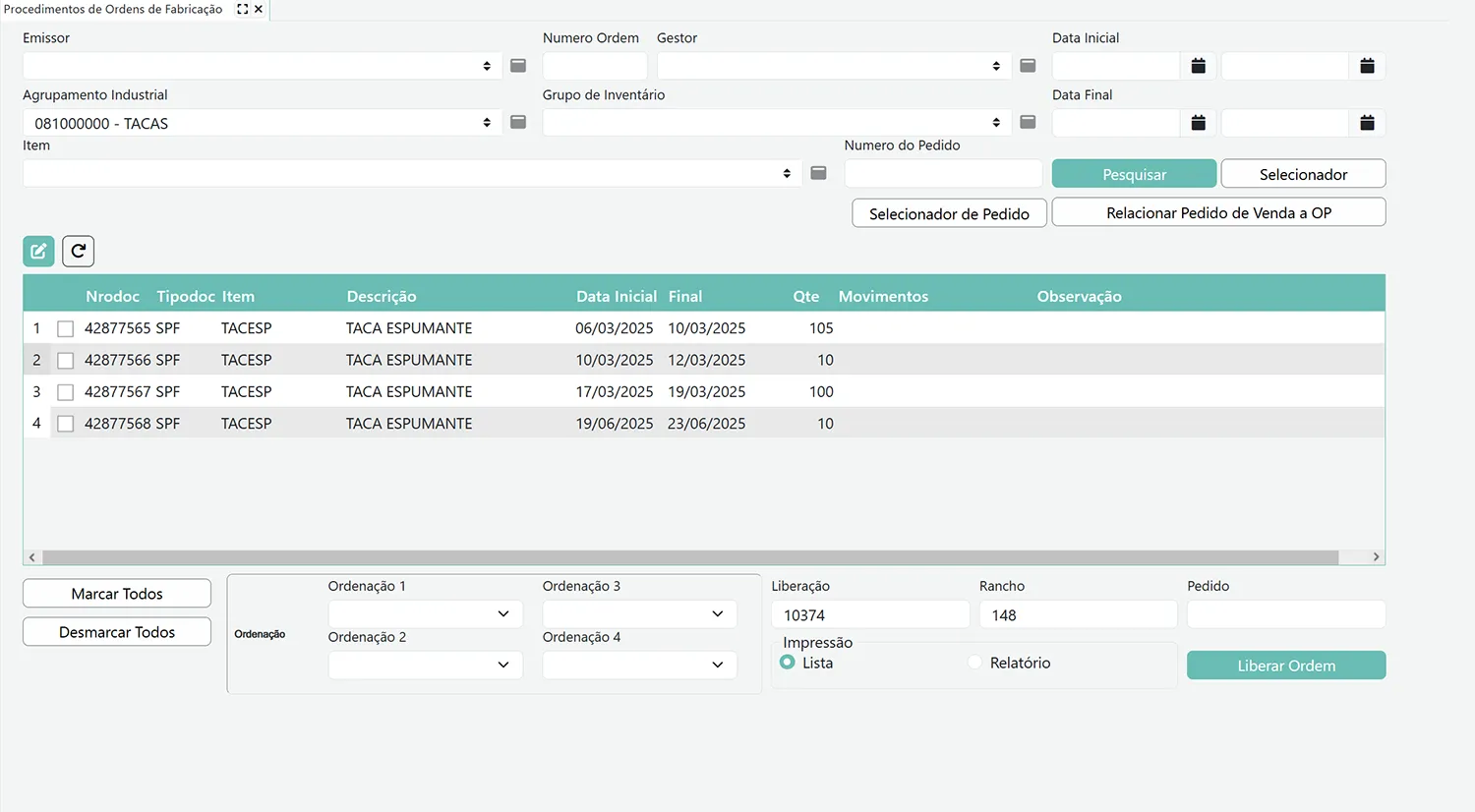Open lookup icon beside Grupo de Inventário

1028,122
